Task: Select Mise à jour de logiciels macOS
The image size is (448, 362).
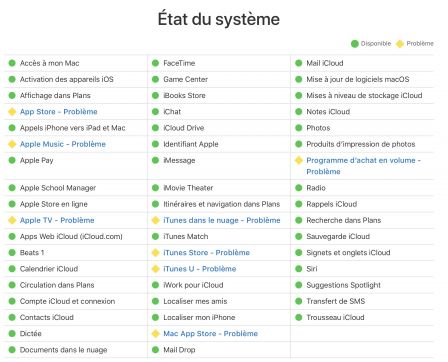Action: 358,79
